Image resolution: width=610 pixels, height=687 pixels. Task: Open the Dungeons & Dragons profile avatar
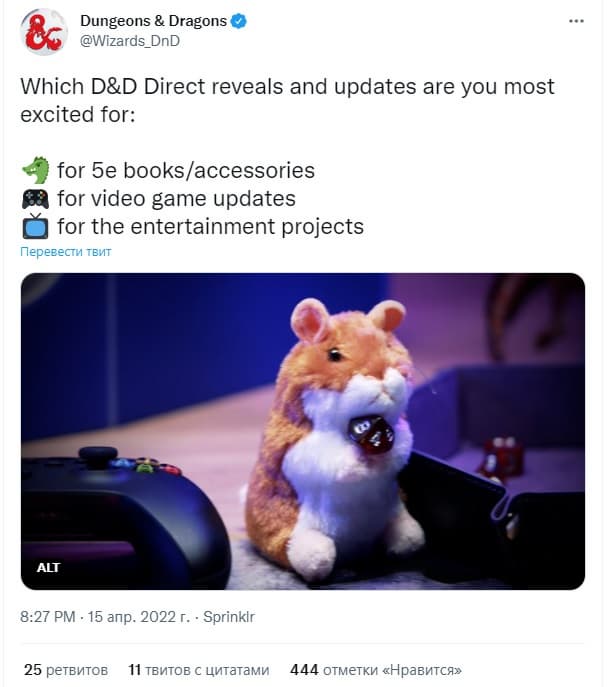[43, 32]
